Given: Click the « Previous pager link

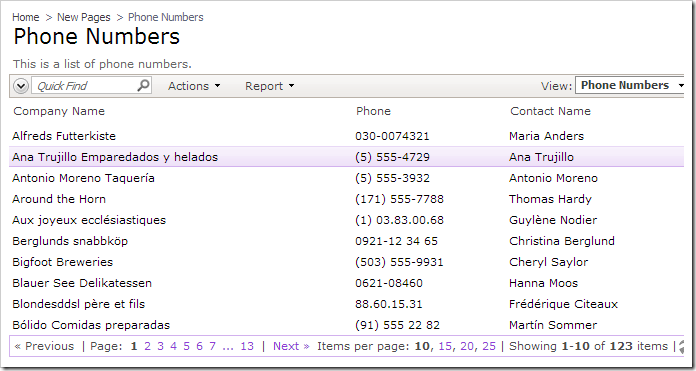Looking at the screenshot, I should click(44, 346).
